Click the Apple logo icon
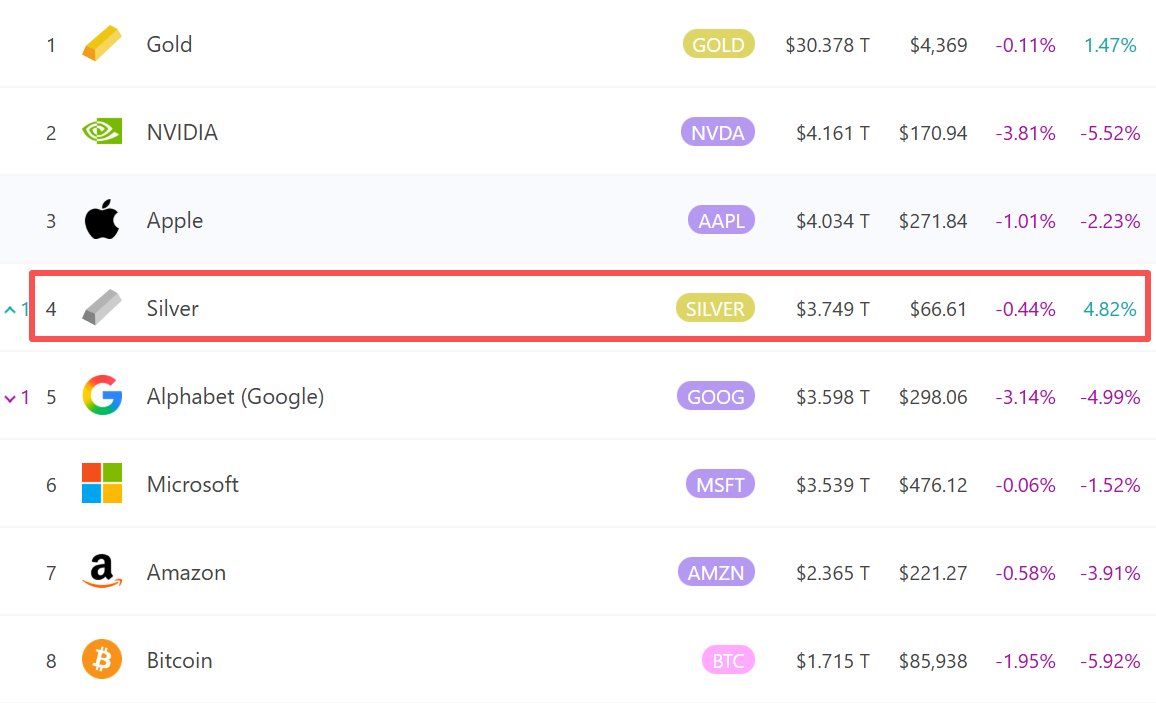Screen dimensions: 1156x703 101,220
